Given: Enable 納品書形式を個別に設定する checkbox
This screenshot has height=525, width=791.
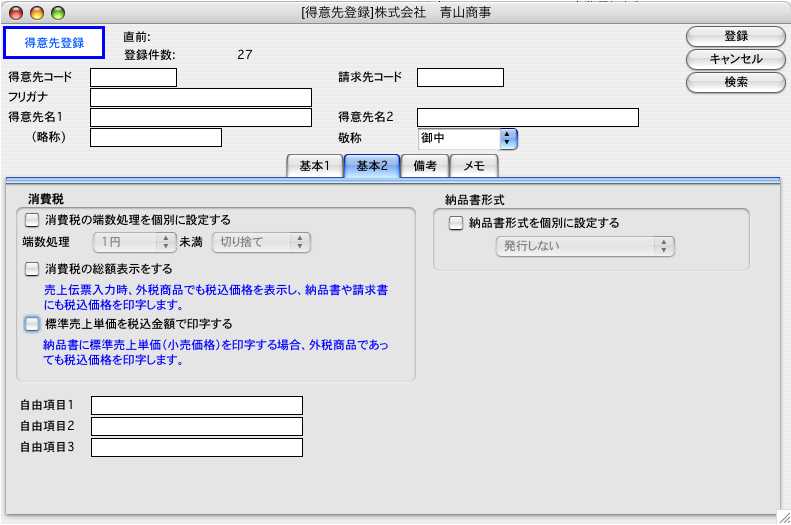Looking at the screenshot, I should pos(457,223).
